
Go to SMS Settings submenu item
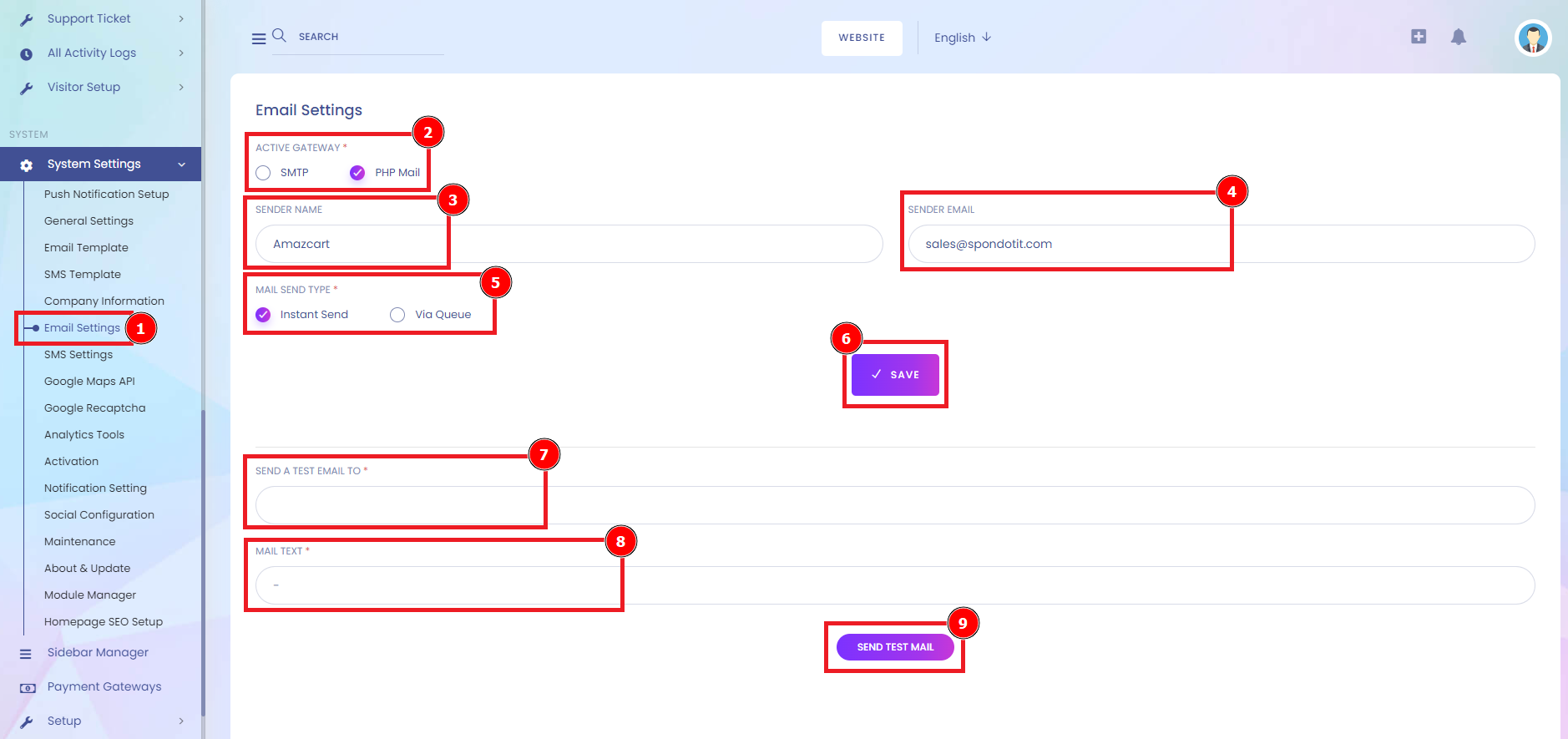pyautogui.click(x=78, y=355)
